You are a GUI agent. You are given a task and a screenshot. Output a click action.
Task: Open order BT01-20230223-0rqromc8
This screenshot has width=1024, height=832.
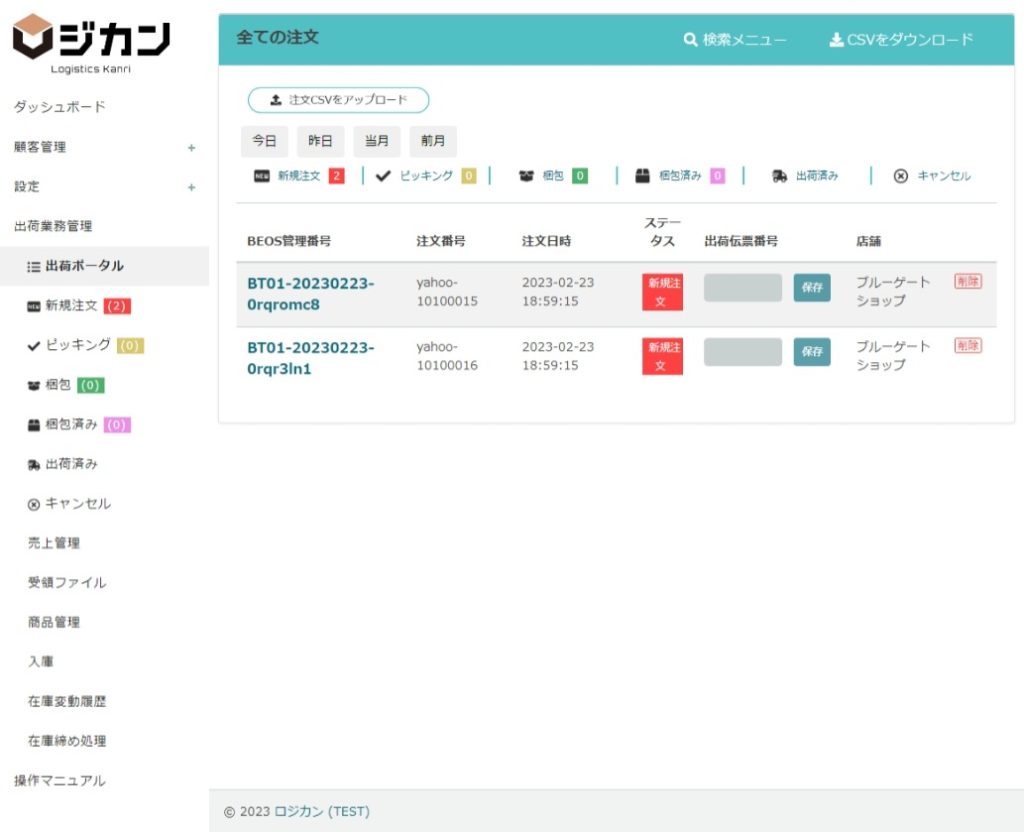tap(311, 293)
